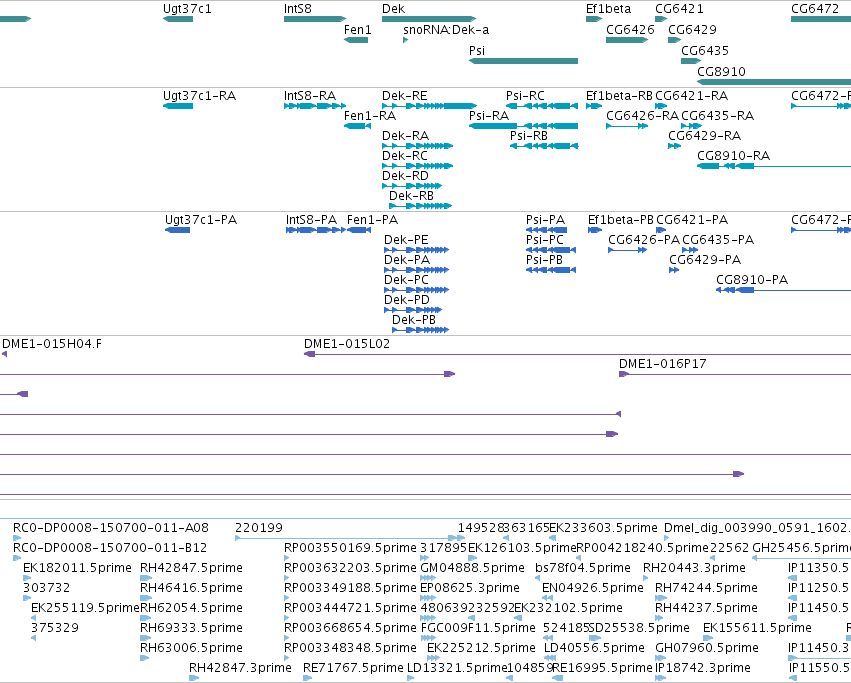Select the EK155611.5prime EST label

coord(757,628)
